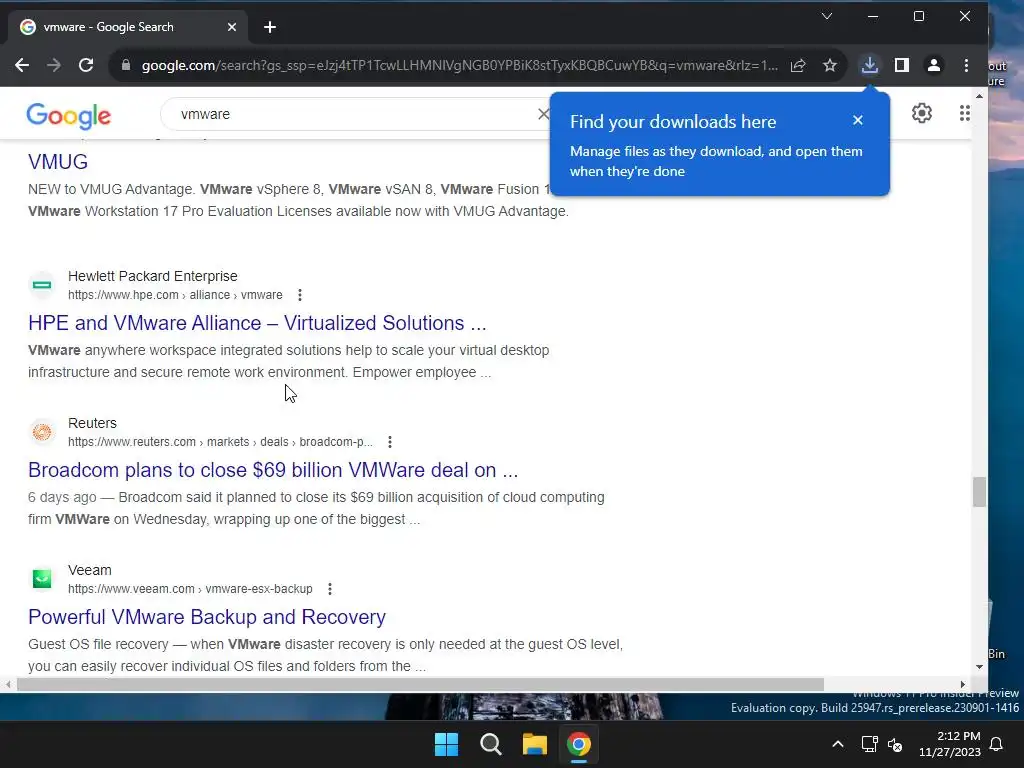The width and height of the screenshot is (1024, 768).
Task: Open the network status tray icon
Action: [869, 744]
